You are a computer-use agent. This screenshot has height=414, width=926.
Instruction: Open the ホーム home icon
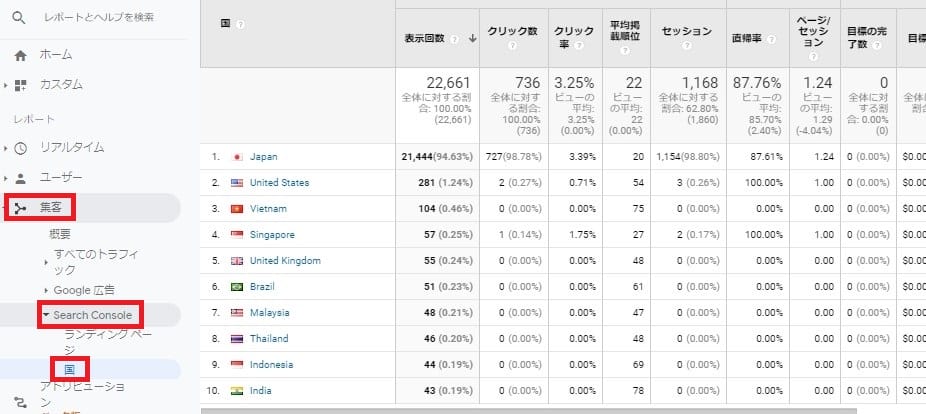(20, 55)
